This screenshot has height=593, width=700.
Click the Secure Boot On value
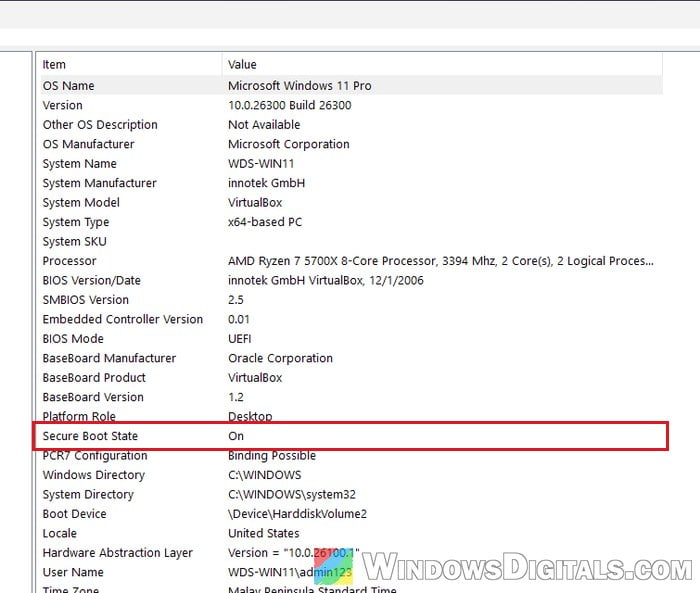pos(236,436)
